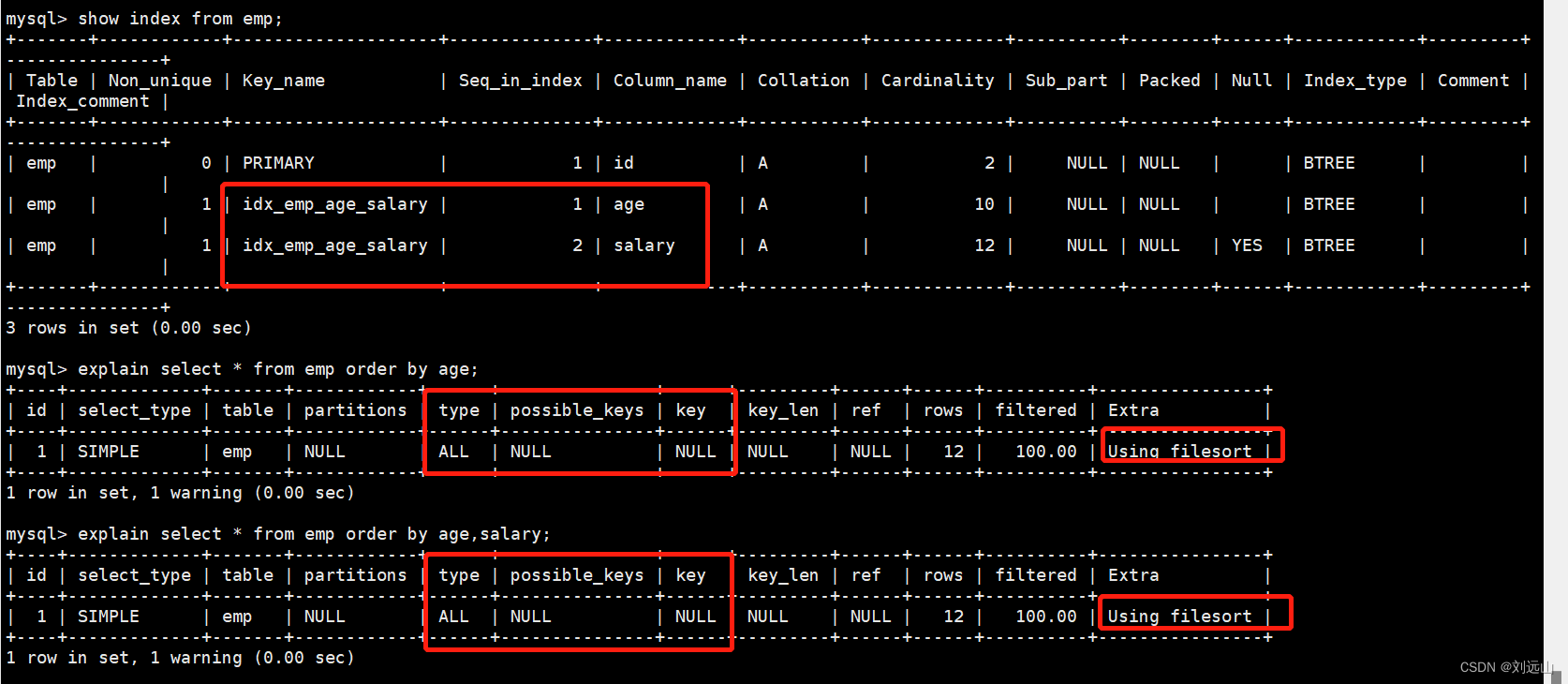Viewport: 1568px width, 684px height.
Task: Select the 'age' Column_name cell
Action: click(629, 204)
